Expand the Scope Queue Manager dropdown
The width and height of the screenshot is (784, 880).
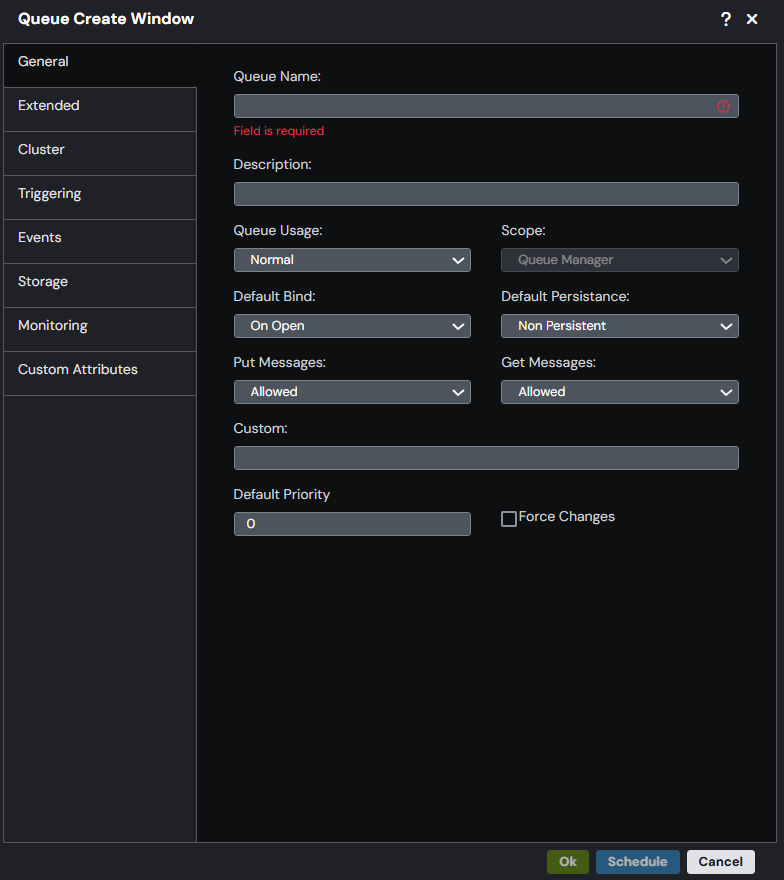point(620,260)
